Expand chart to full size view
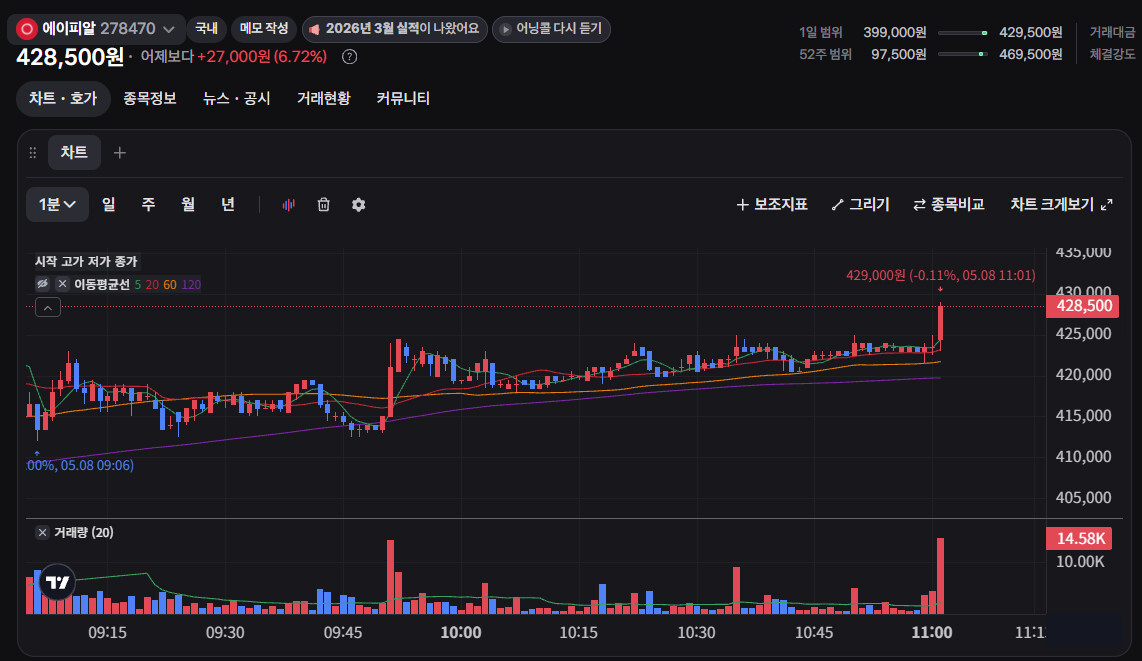This screenshot has height=661, width=1142. 1061,205
